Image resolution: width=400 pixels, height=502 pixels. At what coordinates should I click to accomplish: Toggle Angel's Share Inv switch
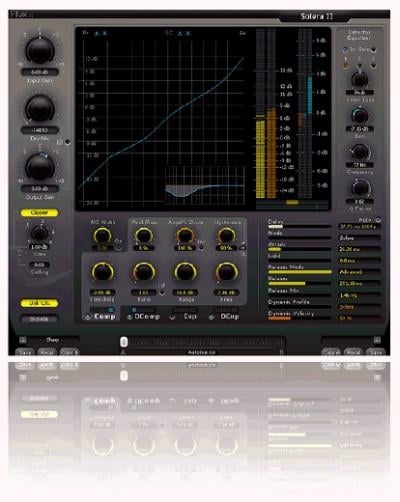pos(201,247)
